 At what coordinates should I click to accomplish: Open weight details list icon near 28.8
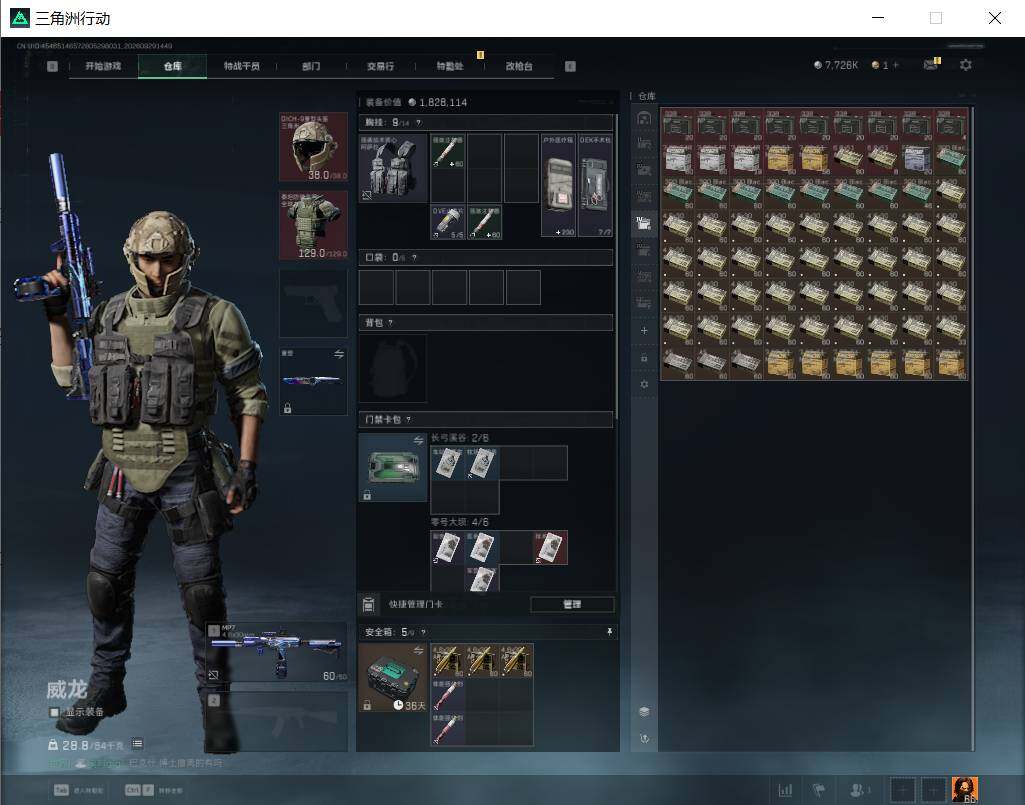tap(137, 744)
